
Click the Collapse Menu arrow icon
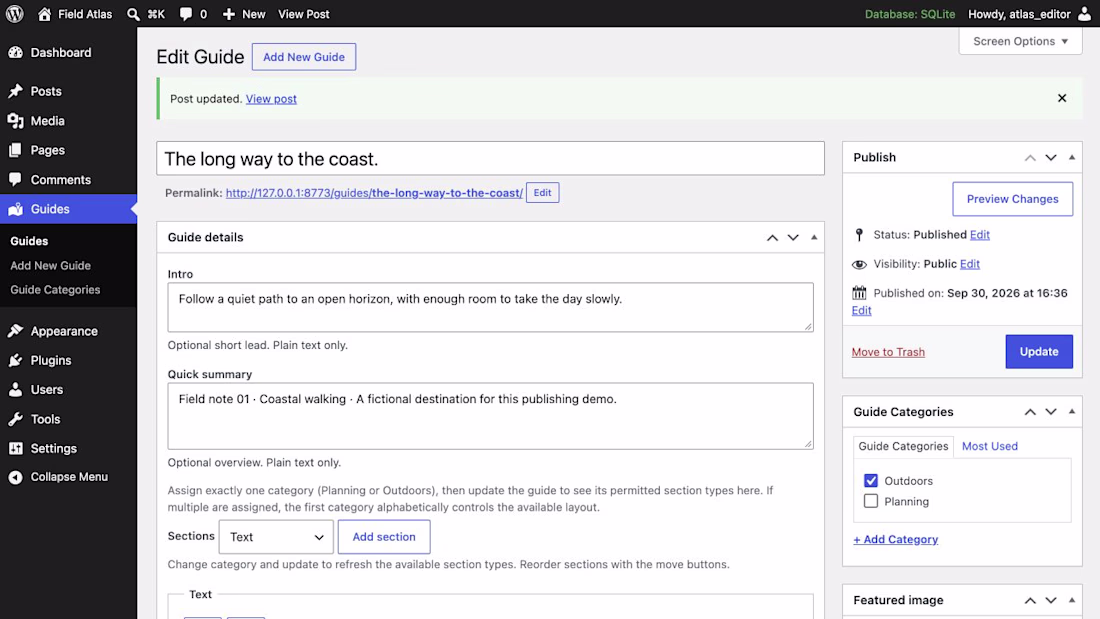coord(15,477)
